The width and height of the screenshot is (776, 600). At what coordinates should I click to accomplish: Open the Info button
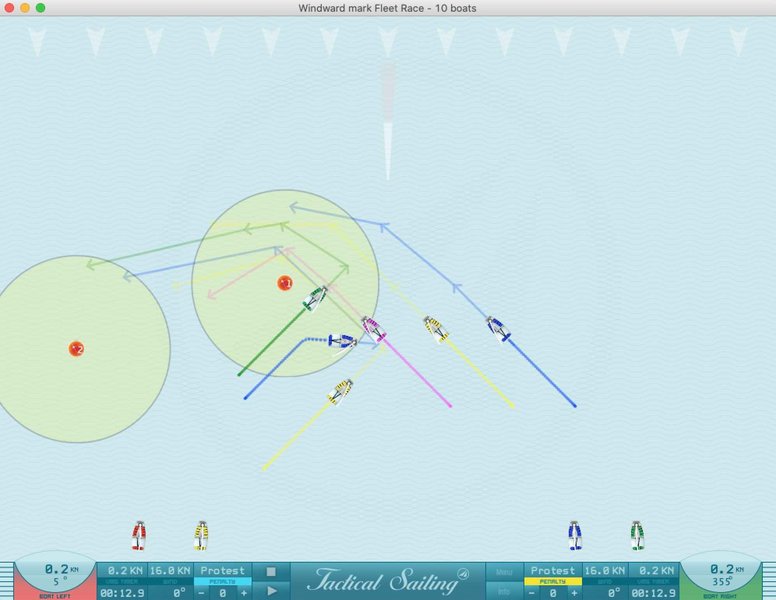click(503, 591)
